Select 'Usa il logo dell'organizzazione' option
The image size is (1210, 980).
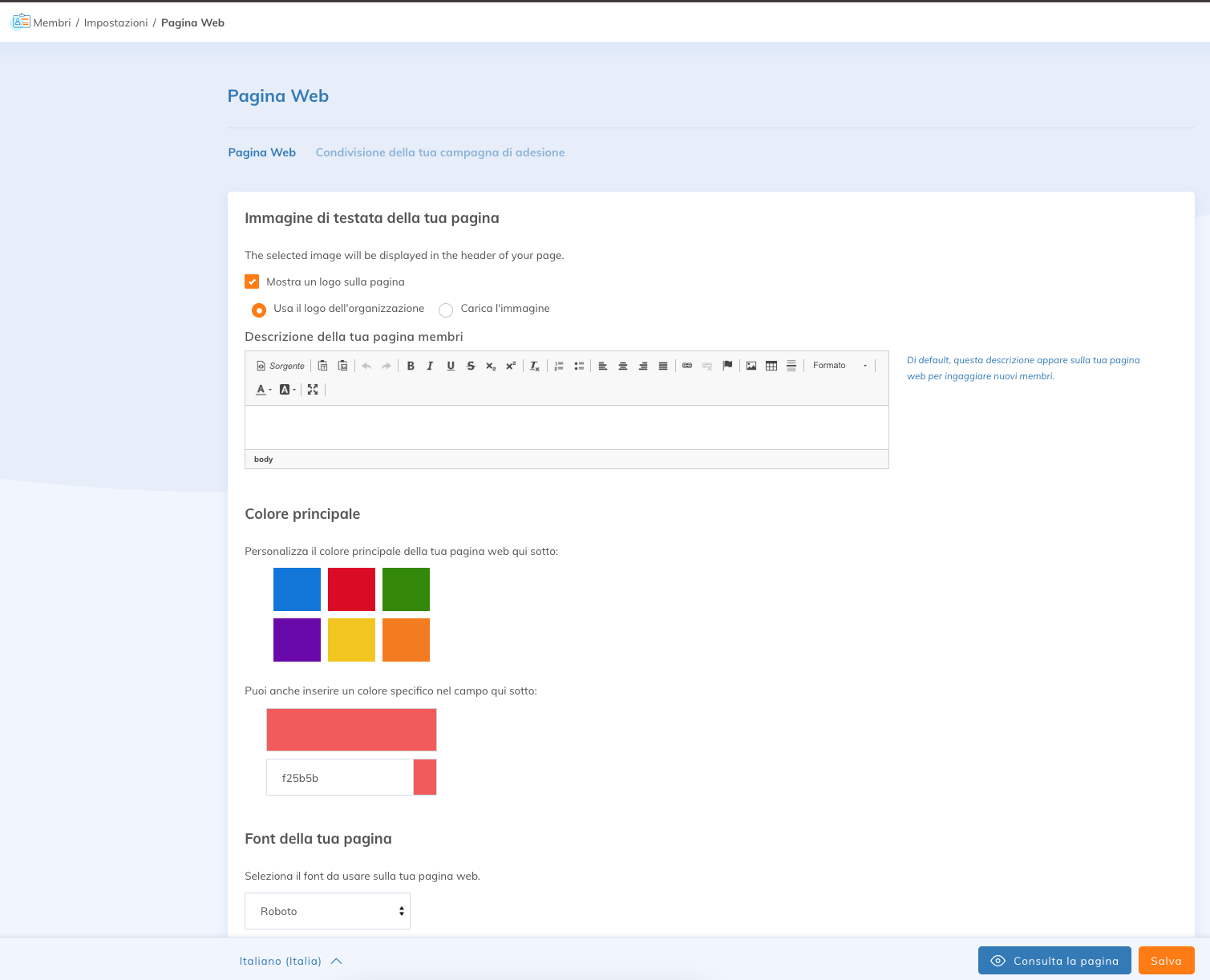point(259,310)
